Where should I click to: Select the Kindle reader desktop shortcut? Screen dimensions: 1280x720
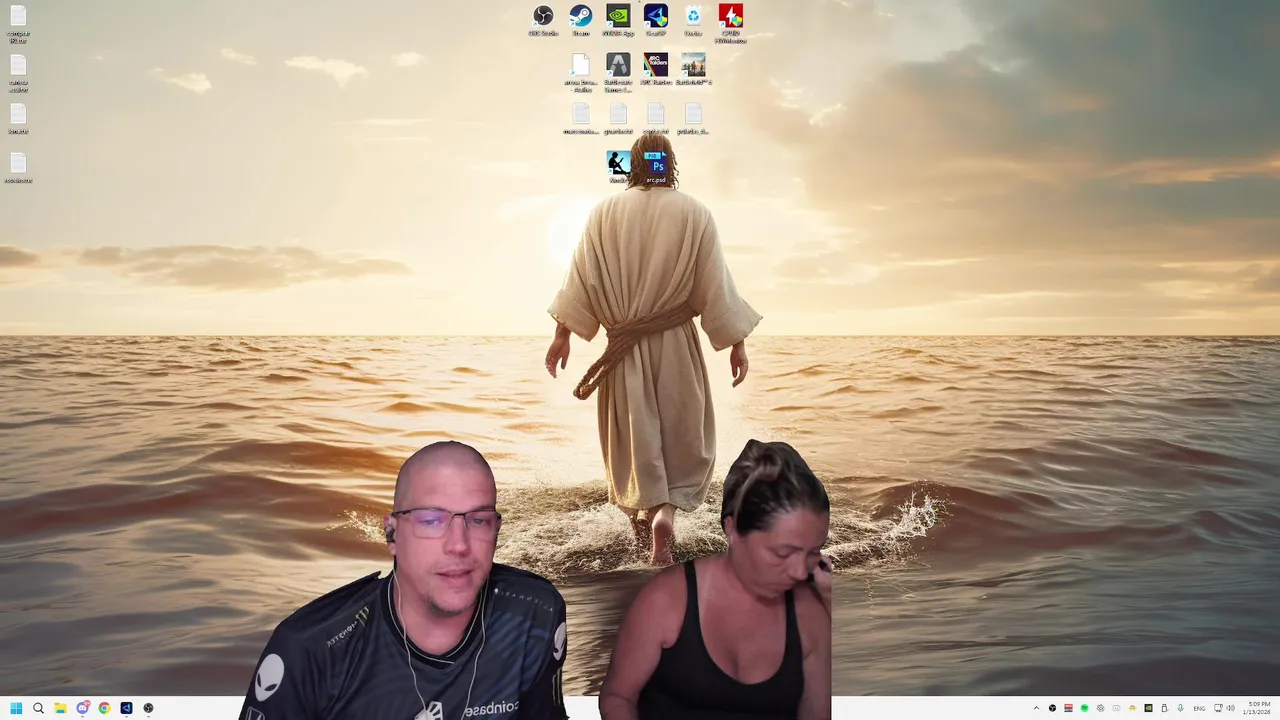(x=618, y=166)
